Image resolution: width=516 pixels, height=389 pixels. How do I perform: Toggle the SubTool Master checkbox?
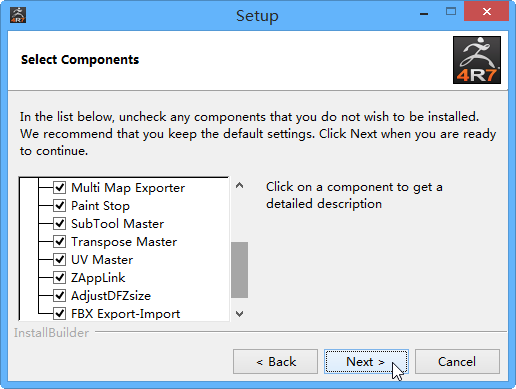59,223
